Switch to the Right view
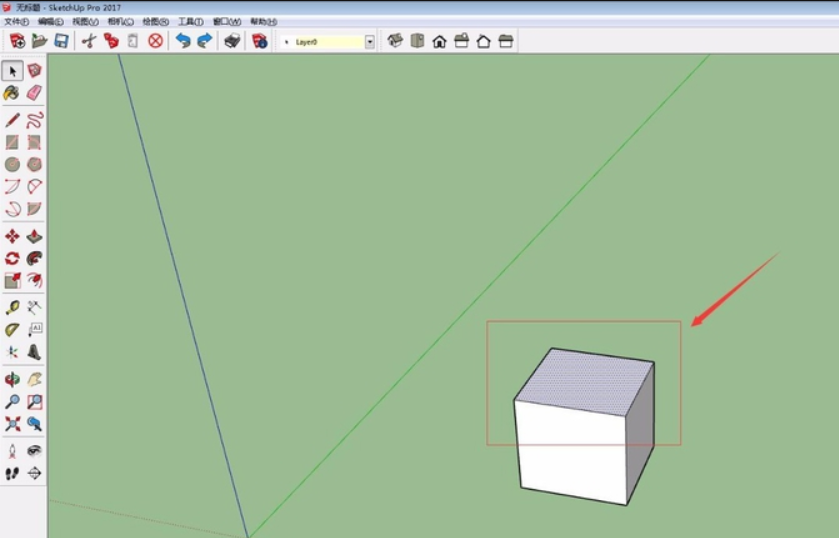The height and width of the screenshot is (538, 839). 461,41
